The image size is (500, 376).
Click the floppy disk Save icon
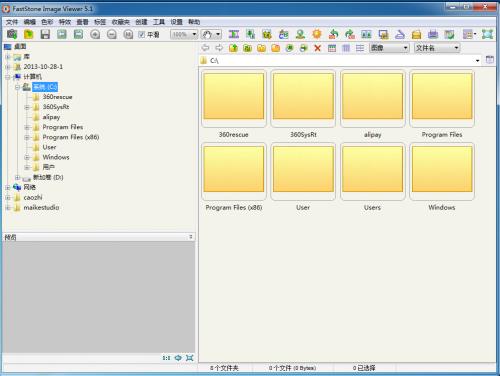coord(45,34)
